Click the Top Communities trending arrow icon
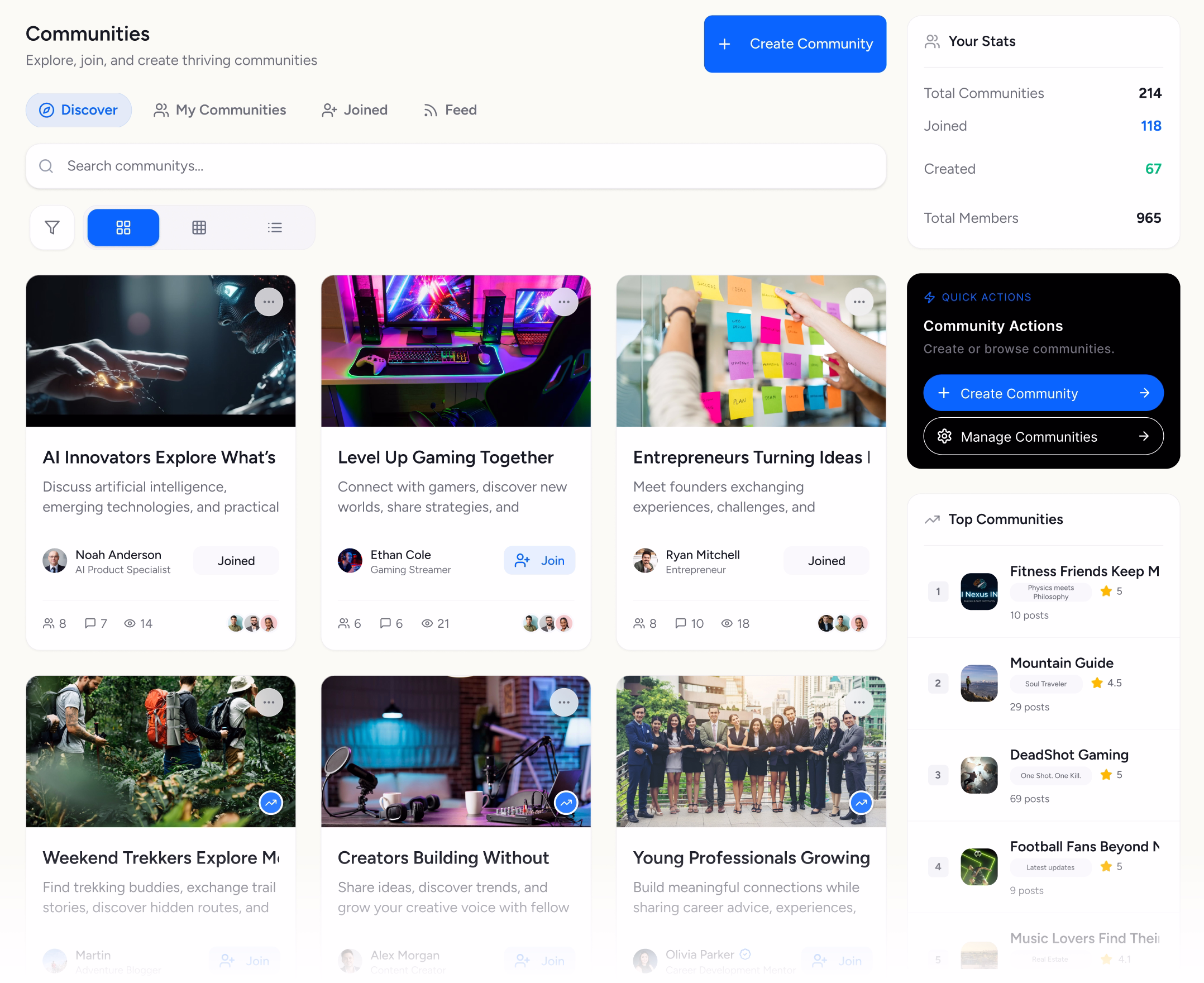Viewport: 1204px width, 983px height. point(932,519)
